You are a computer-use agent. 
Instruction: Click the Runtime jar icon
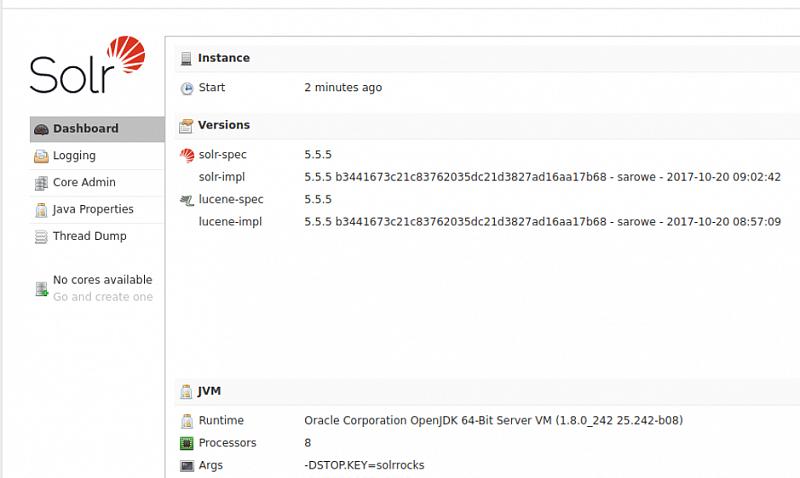point(187,421)
